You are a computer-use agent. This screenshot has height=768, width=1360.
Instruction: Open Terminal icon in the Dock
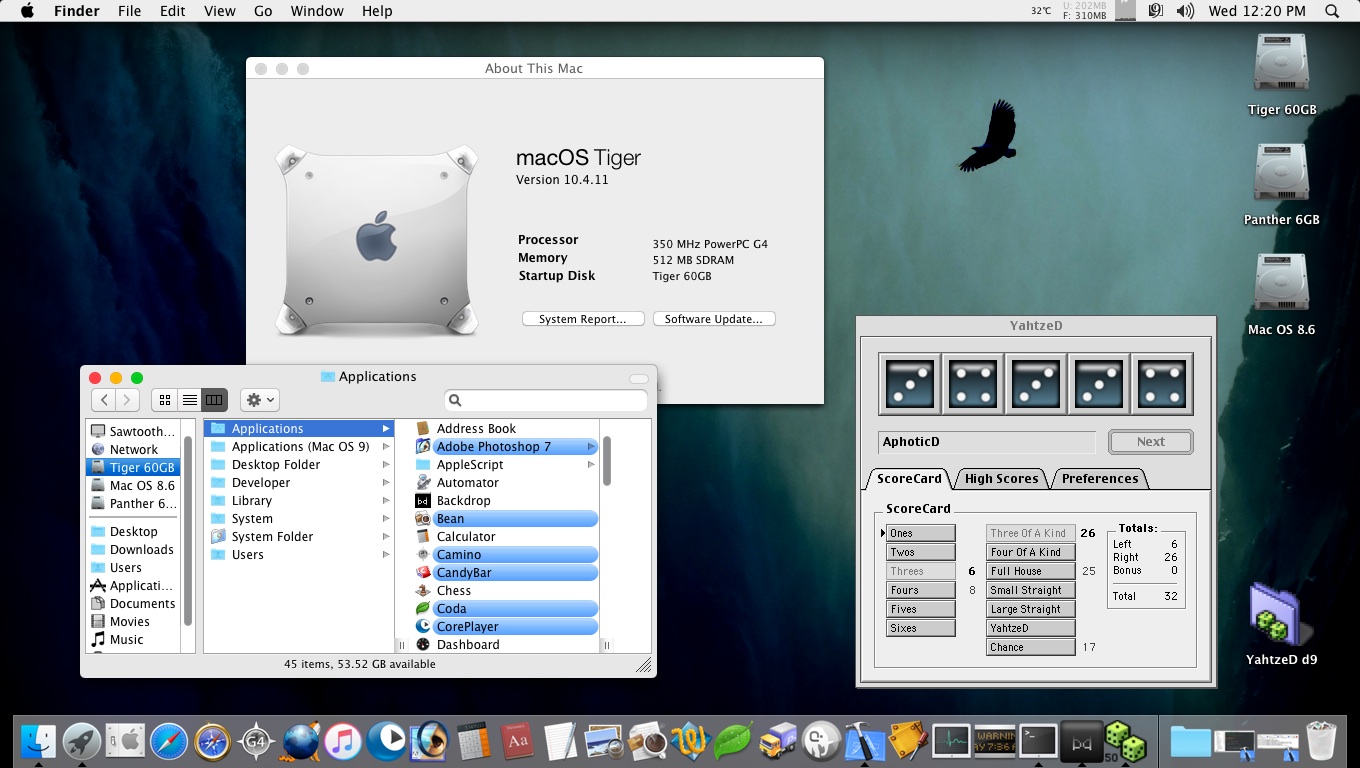tap(1038, 741)
